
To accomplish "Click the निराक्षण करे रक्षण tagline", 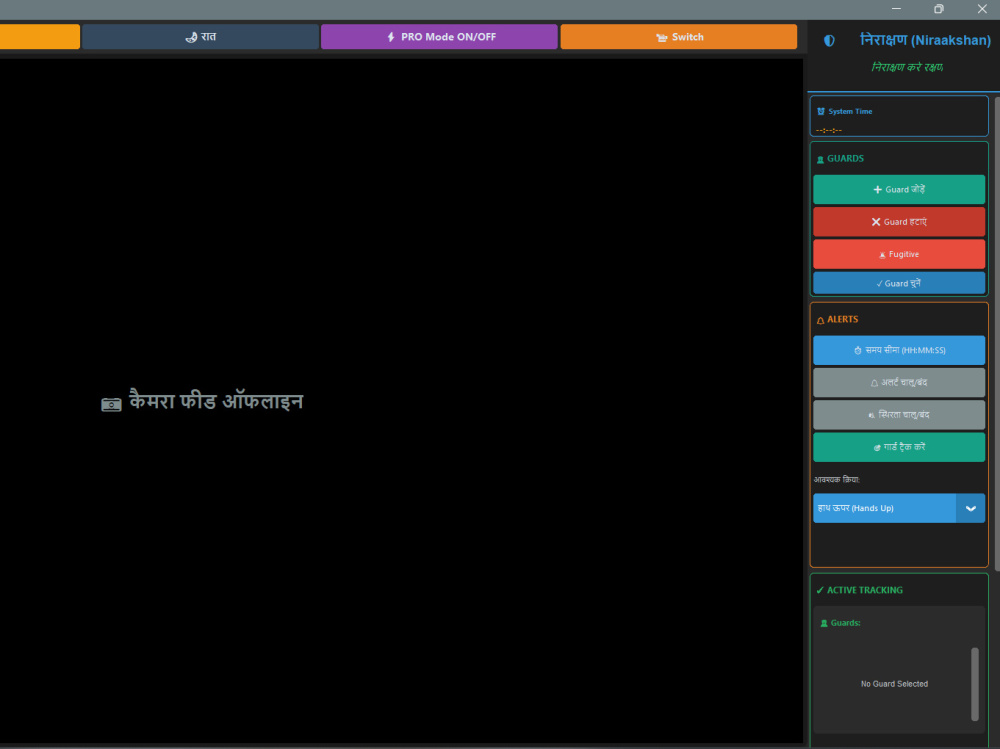I will click(908, 67).
